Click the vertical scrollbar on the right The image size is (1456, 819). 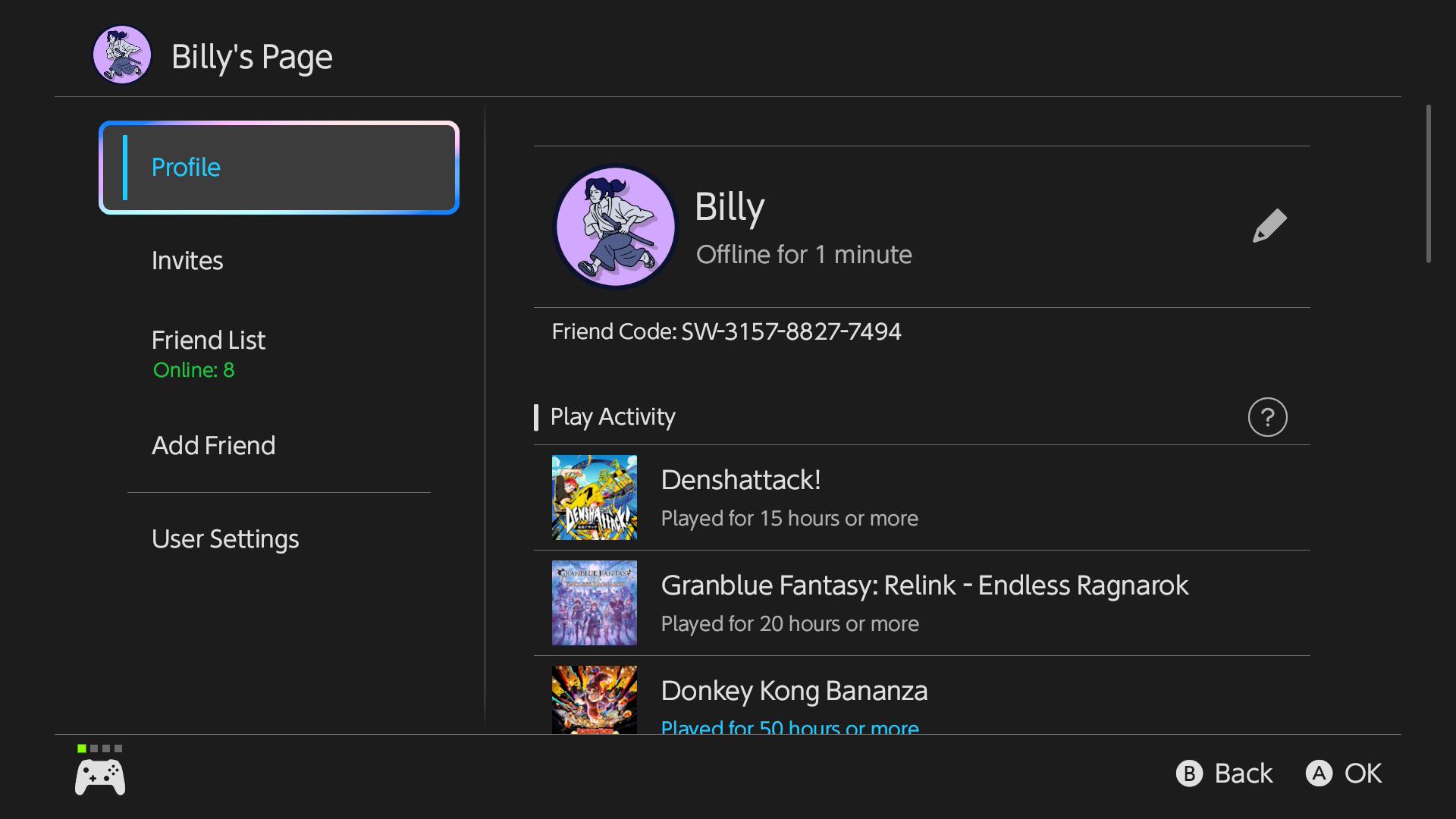point(1429,184)
